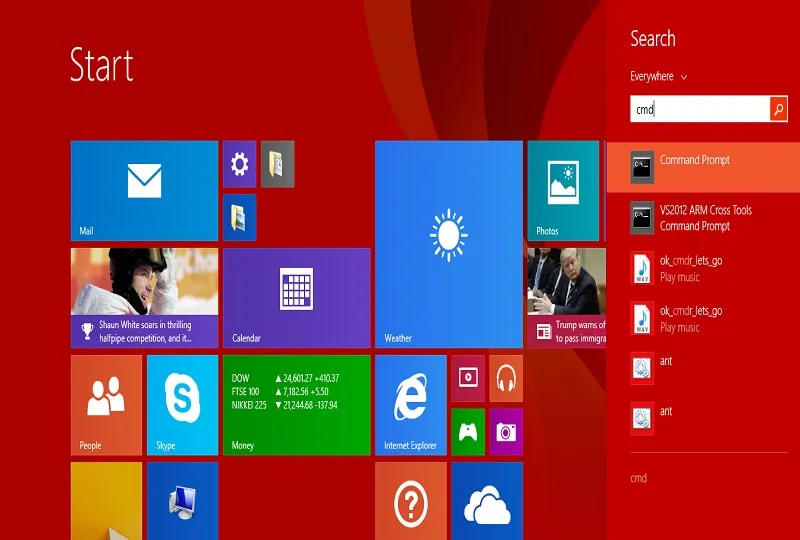800x540 pixels.
Task: Launch Internet Explorer tile
Action: tap(411, 405)
